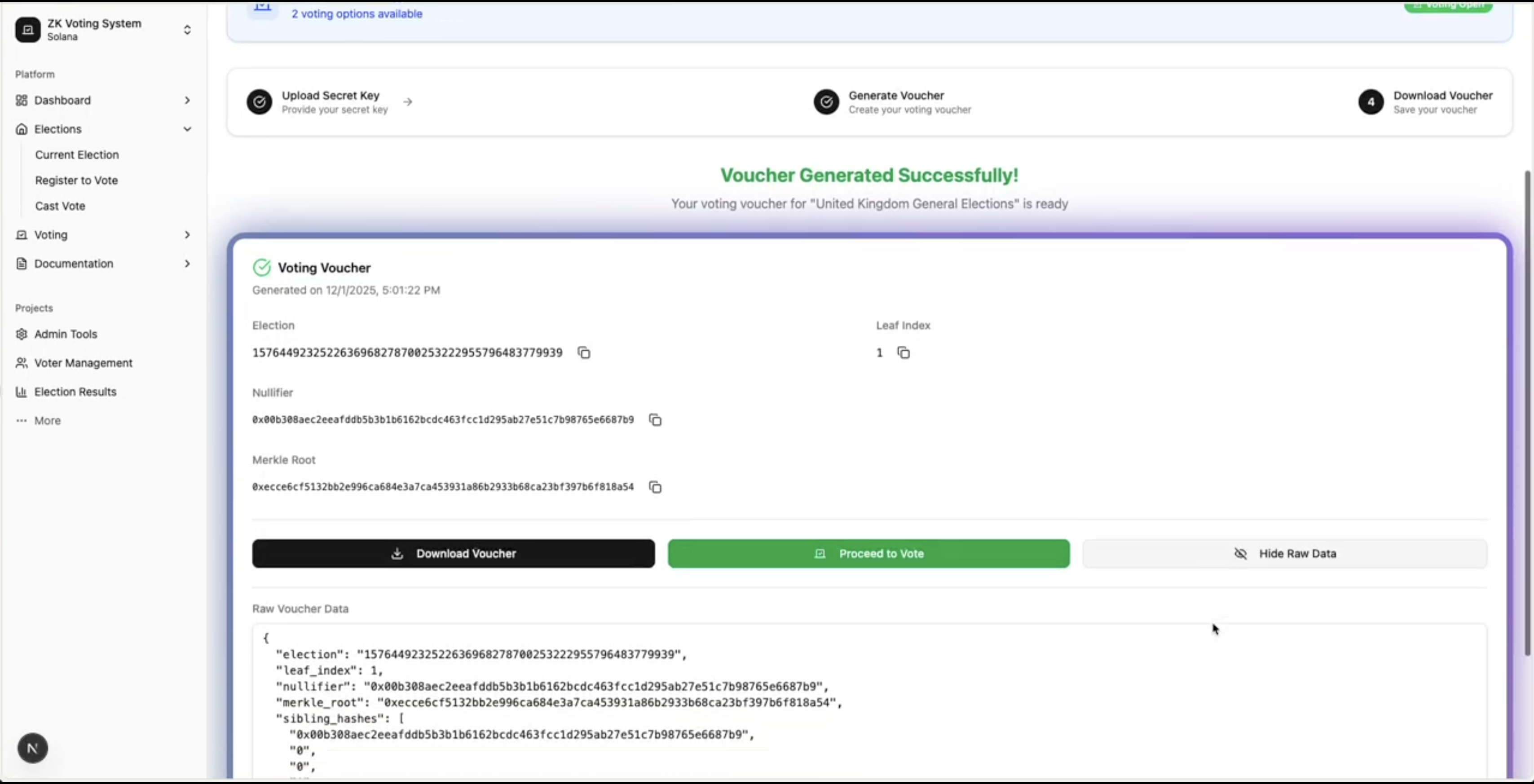Download the voting voucher

tap(453, 554)
